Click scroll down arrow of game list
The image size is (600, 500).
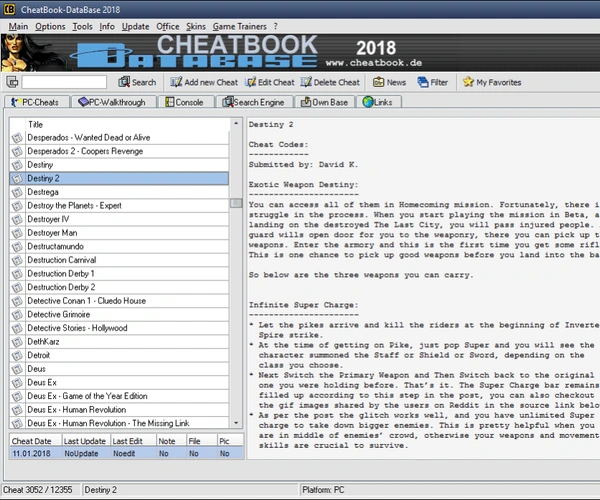236,423
